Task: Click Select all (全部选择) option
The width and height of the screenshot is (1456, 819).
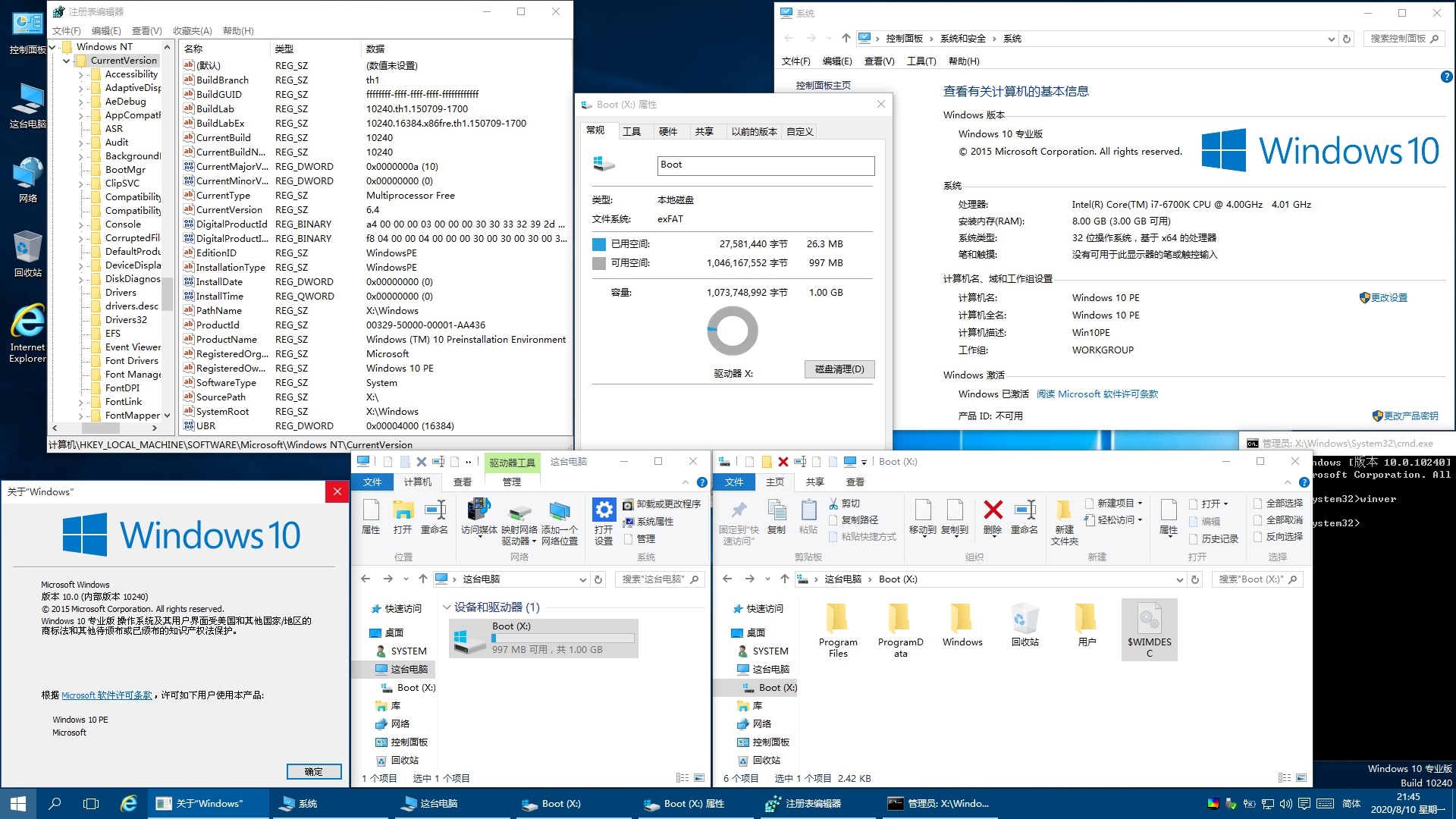Action: [1278, 504]
